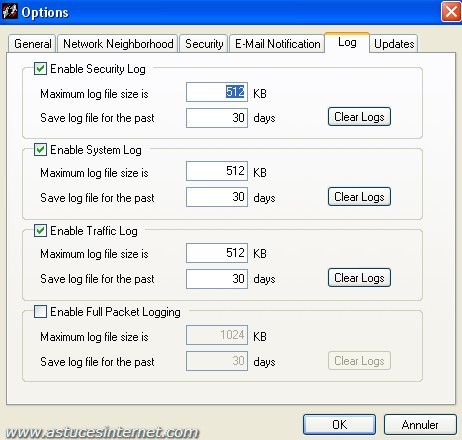Click the Options window title bar icon

(10, 11)
